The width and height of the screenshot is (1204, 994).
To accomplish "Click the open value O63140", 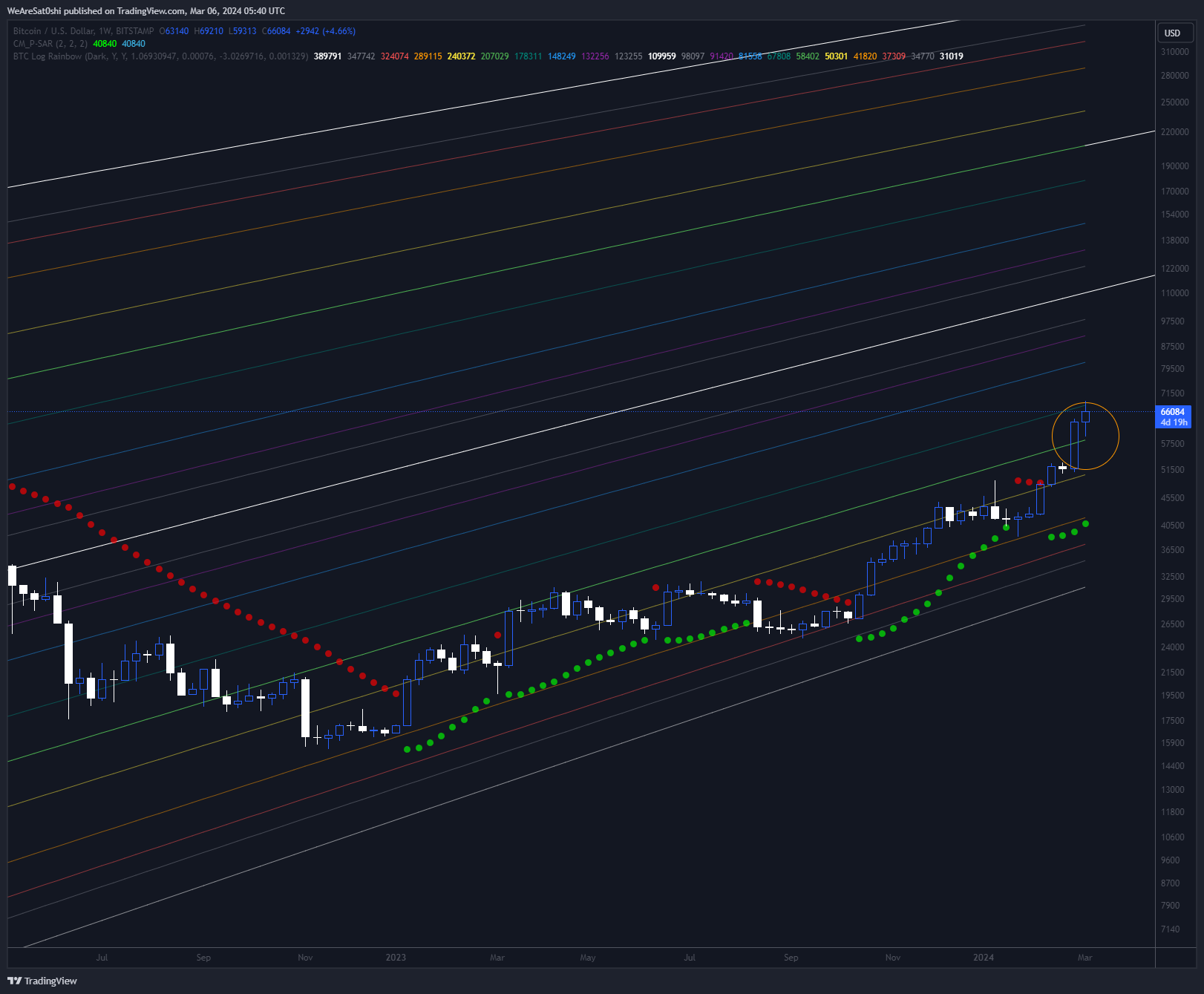I will (174, 31).
